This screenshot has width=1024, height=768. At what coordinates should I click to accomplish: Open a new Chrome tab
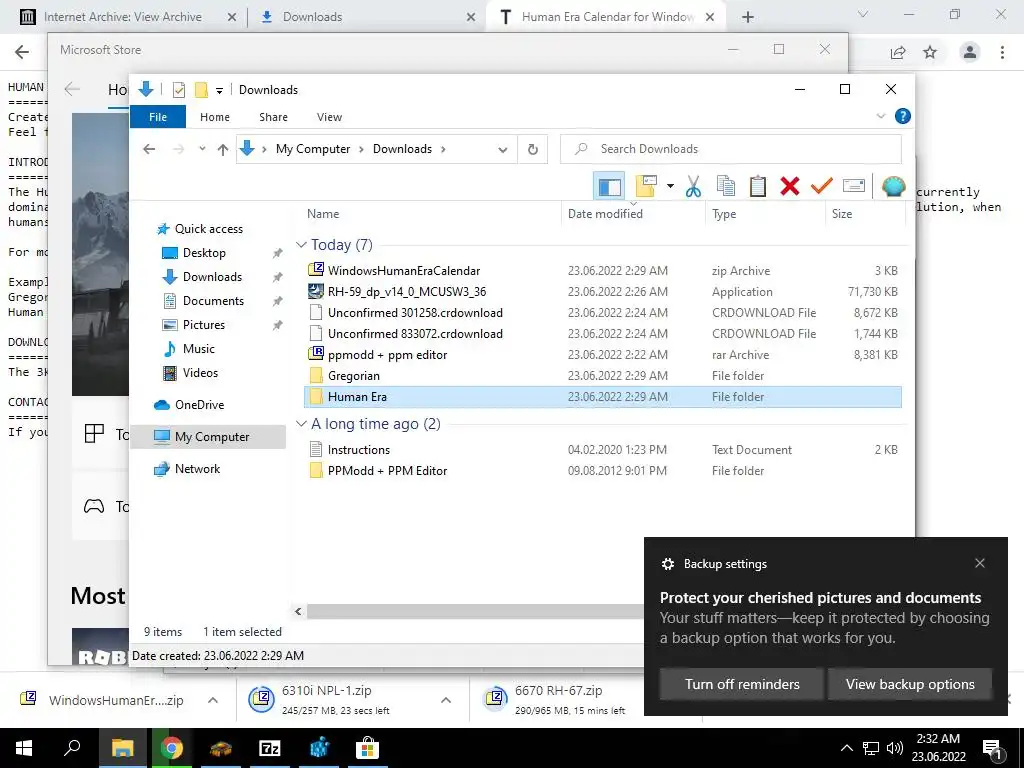click(748, 17)
